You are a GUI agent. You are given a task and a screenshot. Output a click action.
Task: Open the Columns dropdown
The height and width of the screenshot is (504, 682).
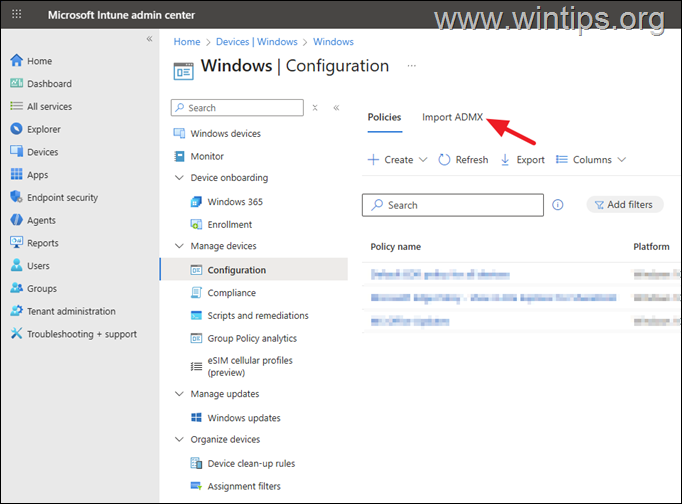(x=591, y=160)
